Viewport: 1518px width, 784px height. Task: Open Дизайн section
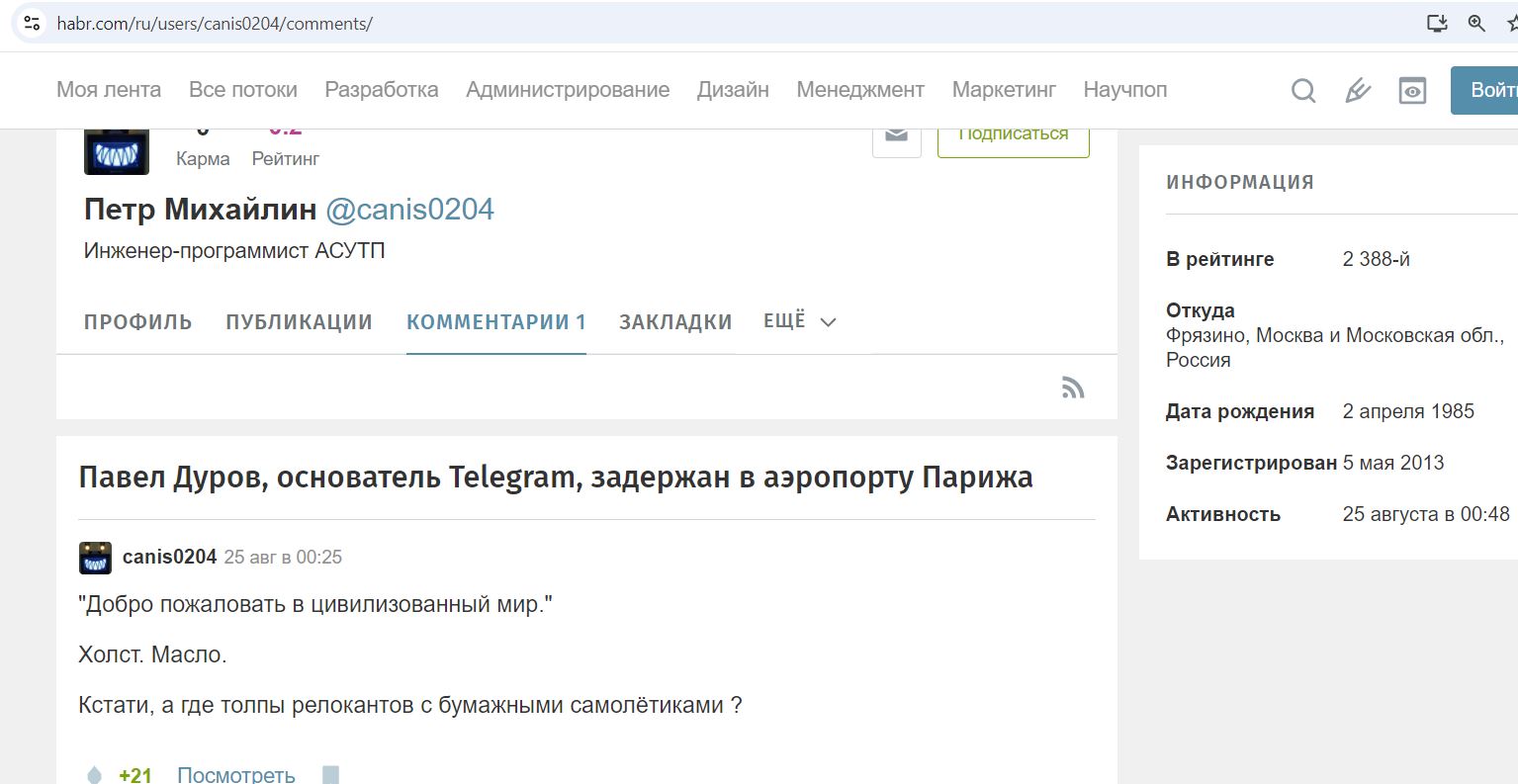(x=733, y=90)
